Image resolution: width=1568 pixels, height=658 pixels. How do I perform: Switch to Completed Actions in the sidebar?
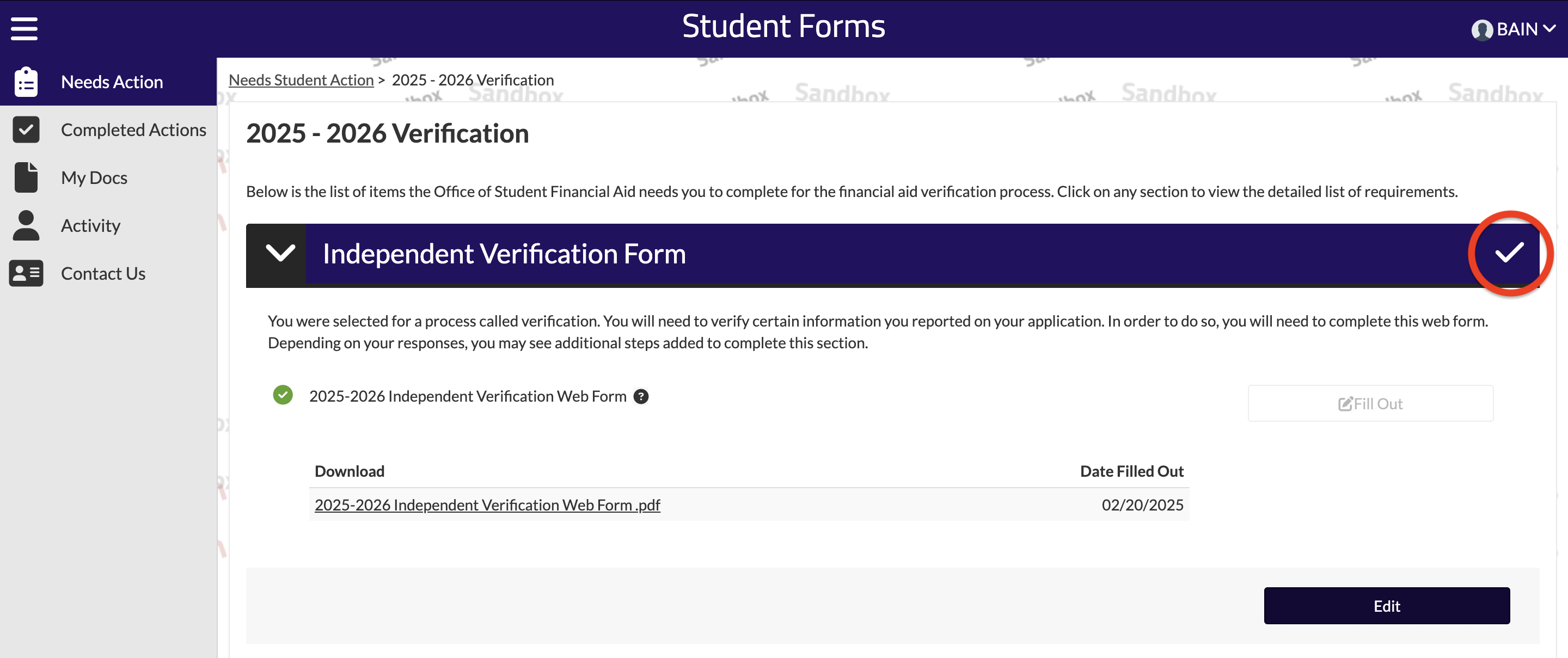tap(133, 129)
